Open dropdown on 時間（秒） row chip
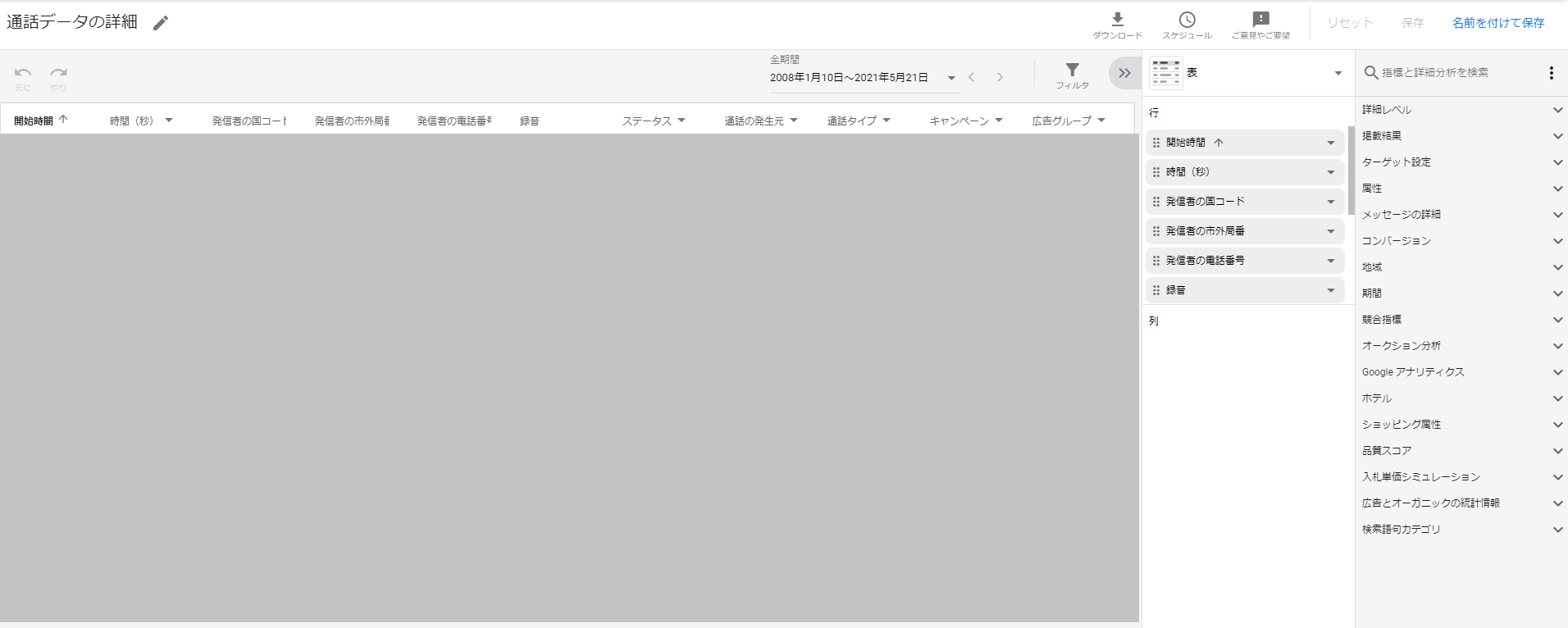Image resolution: width=1568 pixels, height=628 pixels. (x=1331, y=172)
